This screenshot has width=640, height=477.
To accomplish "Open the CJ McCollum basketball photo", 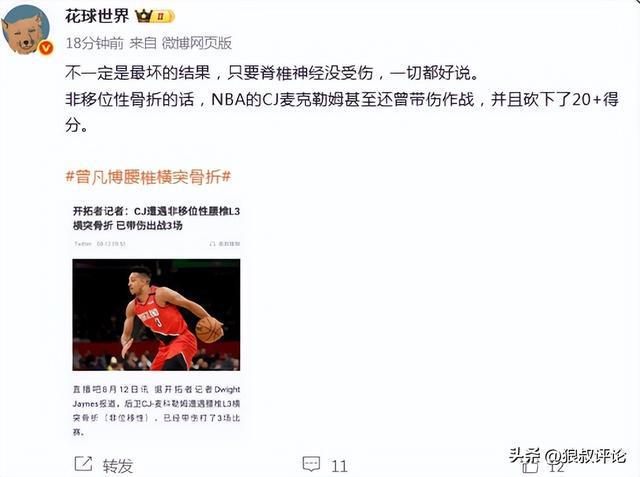I will click(x=156, y=315).
